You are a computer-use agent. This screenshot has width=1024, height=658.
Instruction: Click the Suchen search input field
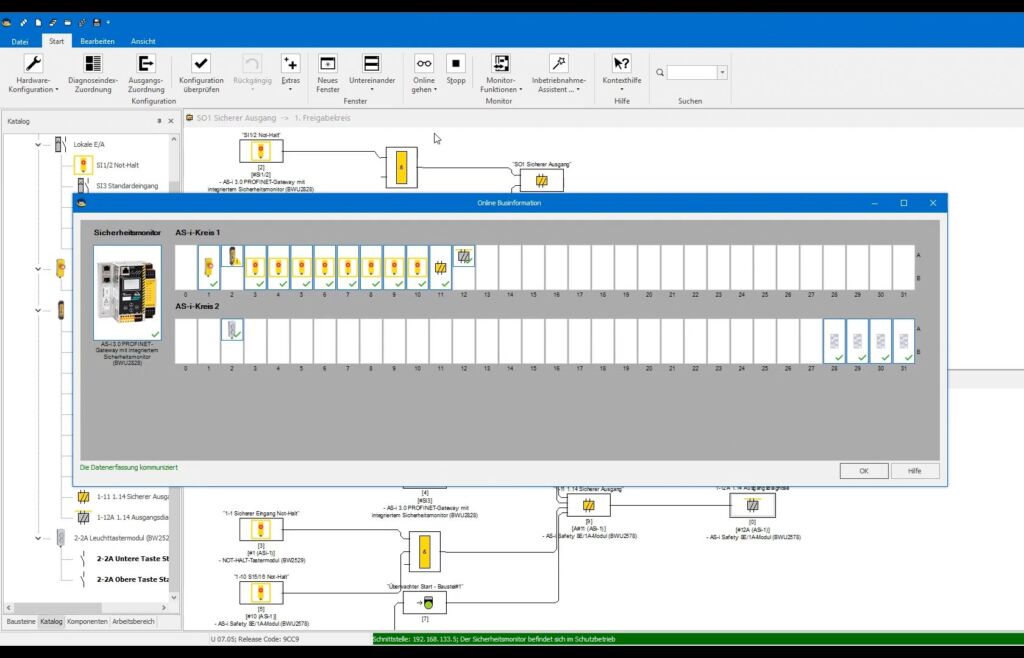coord(692,73)
